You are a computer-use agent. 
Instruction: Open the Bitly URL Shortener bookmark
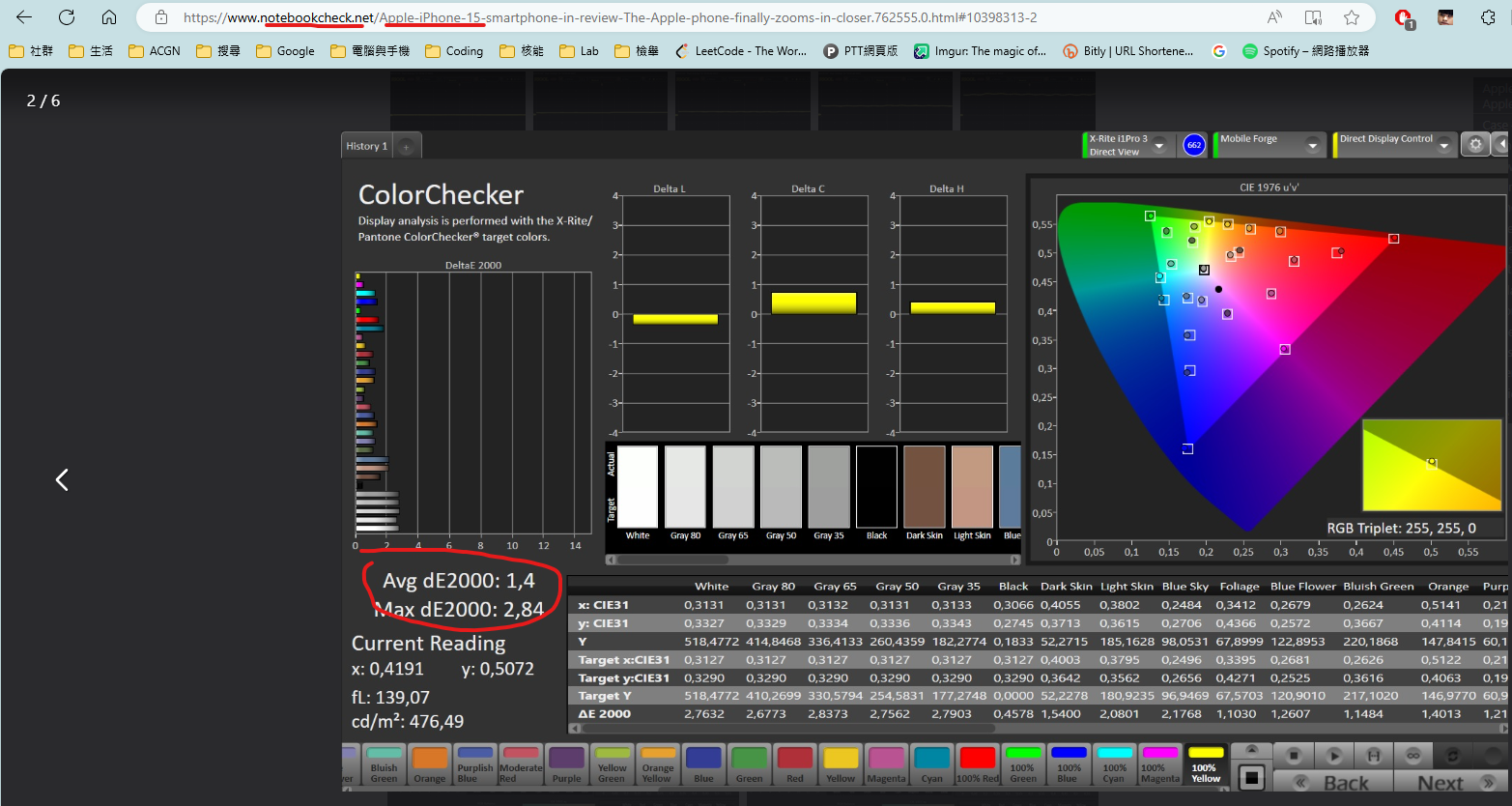pos(1128,51)
